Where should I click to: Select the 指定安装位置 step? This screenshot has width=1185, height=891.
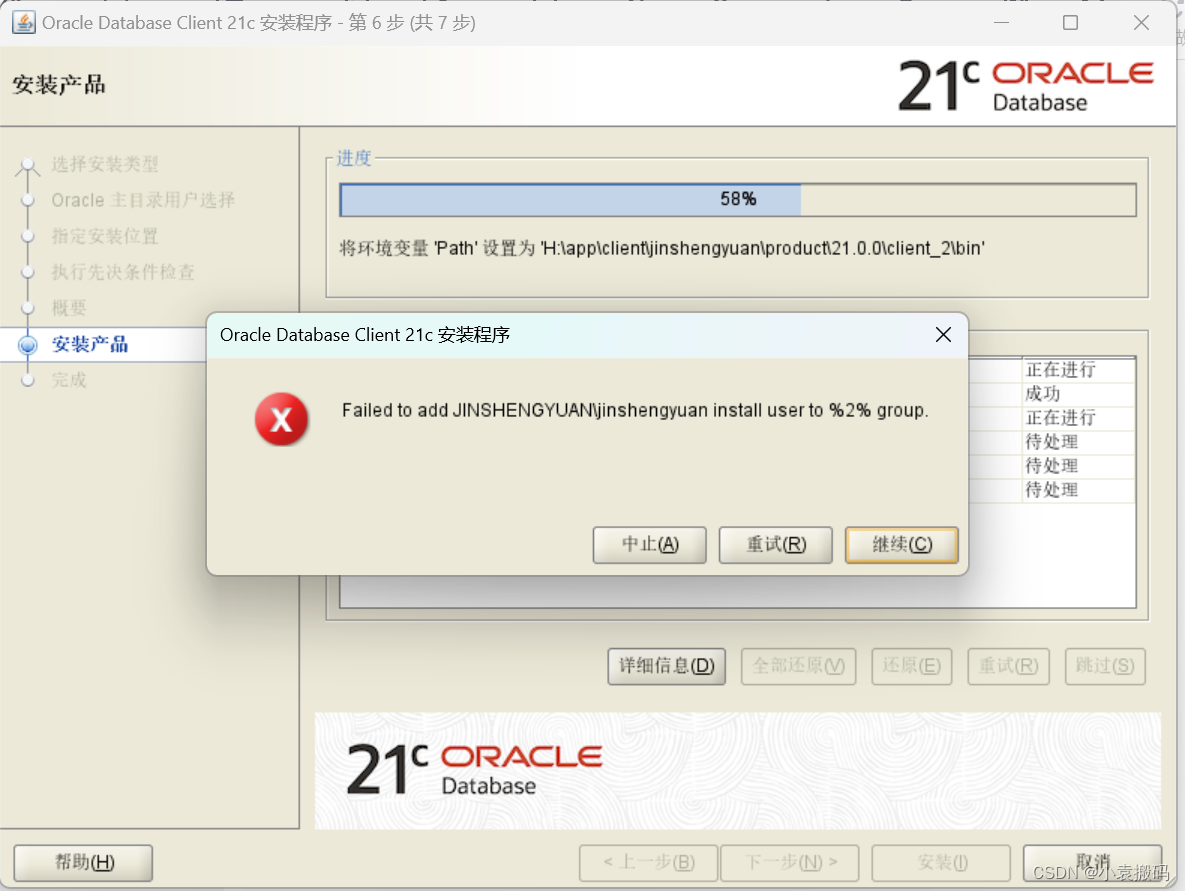point(105,237)
